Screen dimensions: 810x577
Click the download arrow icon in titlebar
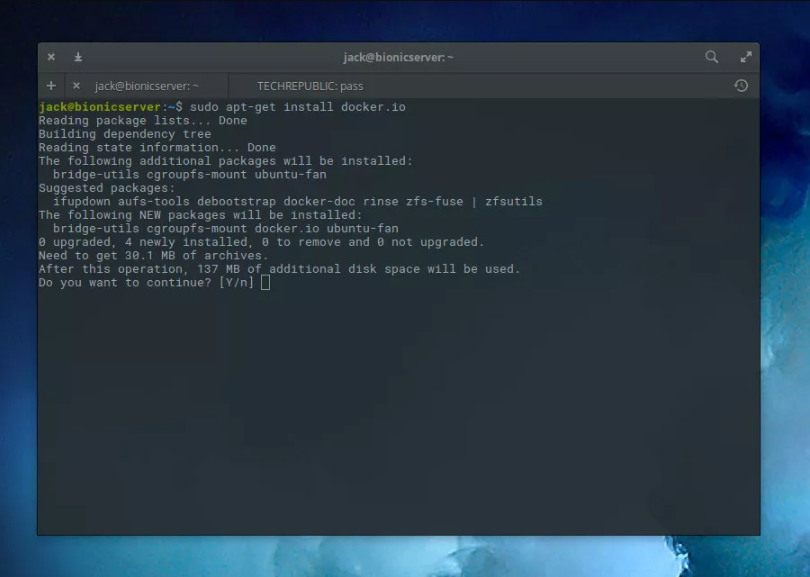(78, 57)
